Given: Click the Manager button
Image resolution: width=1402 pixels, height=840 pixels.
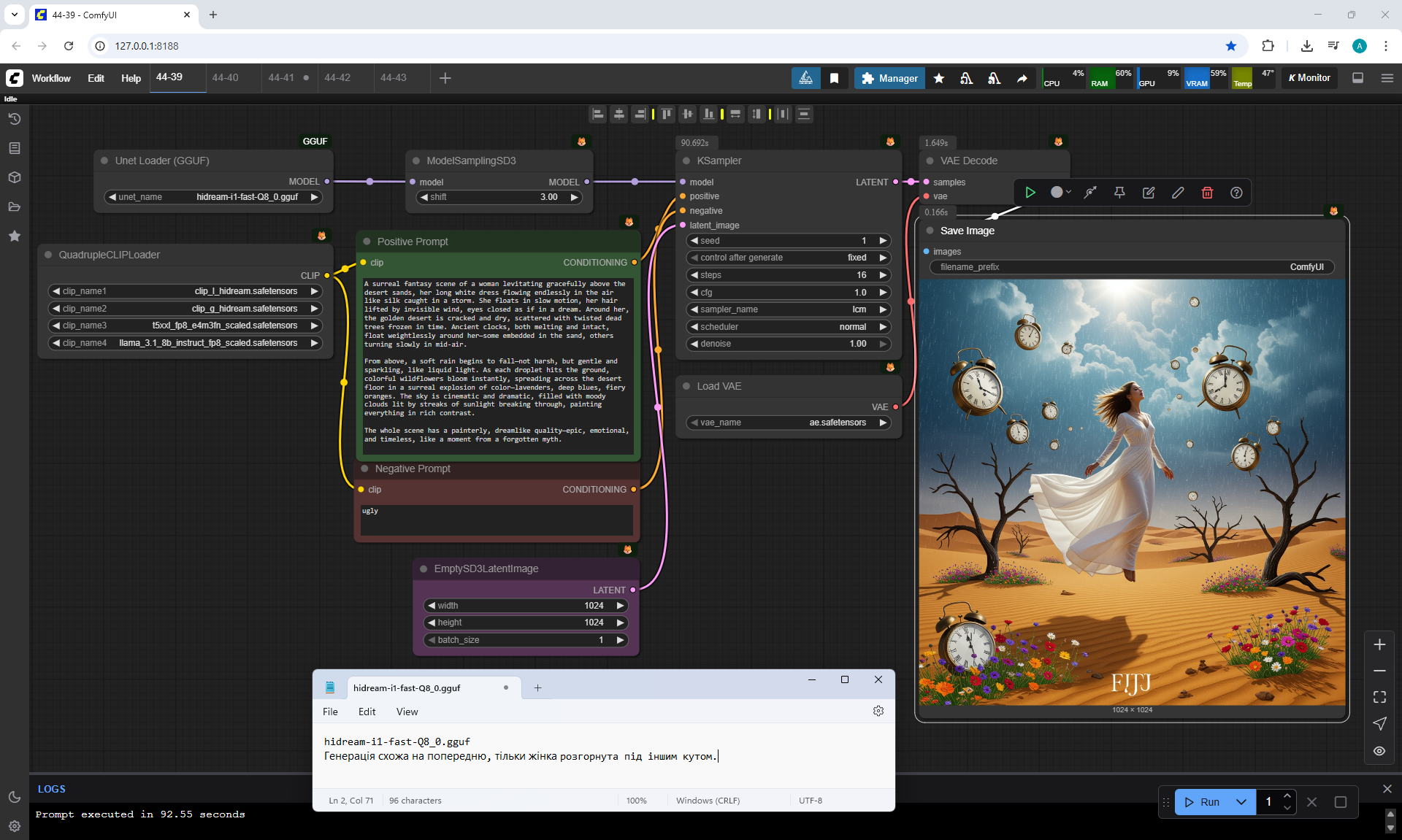Looking at the screenshot, I should pos(889,78).
